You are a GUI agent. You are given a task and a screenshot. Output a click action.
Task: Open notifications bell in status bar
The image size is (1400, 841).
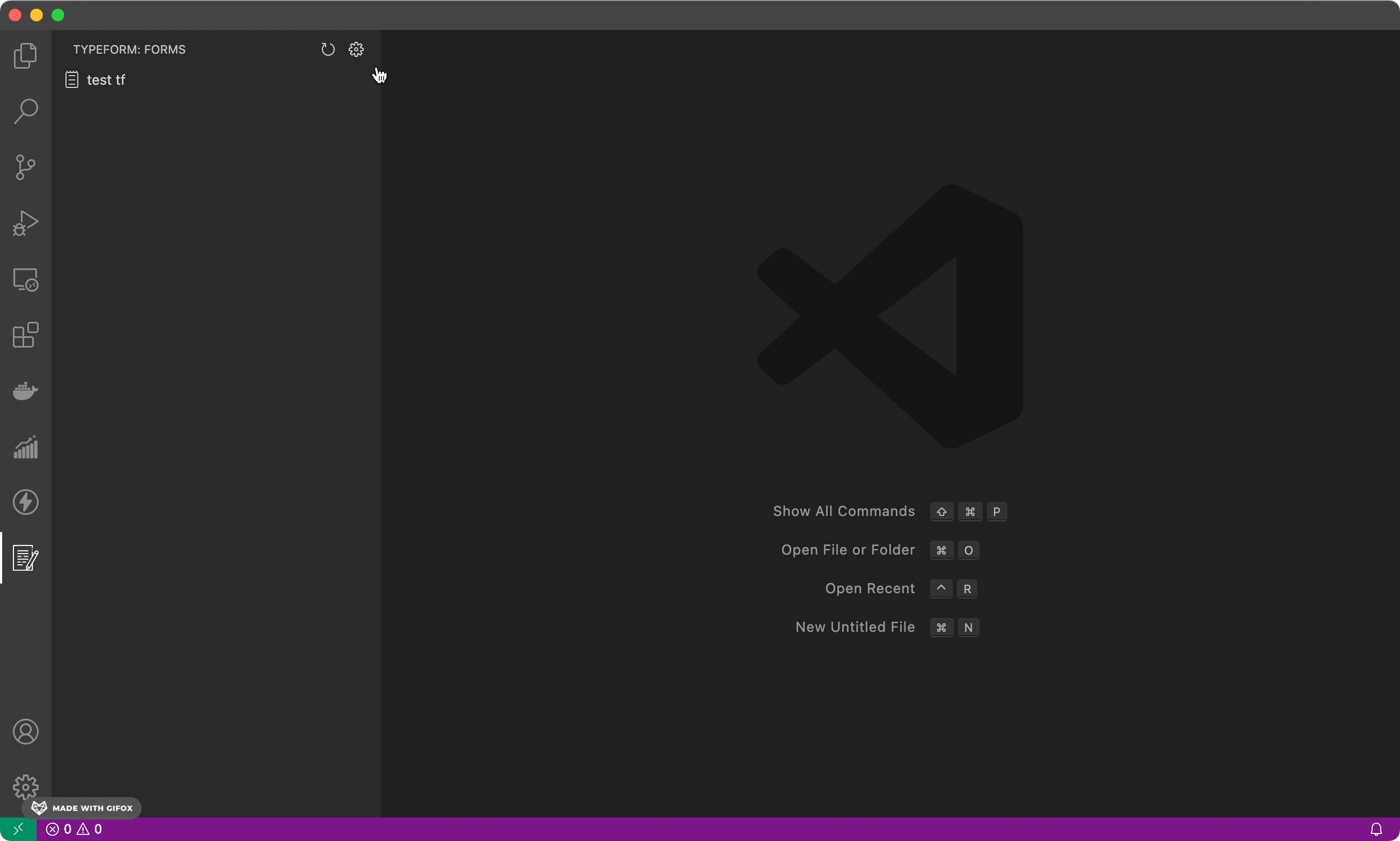1376,829
